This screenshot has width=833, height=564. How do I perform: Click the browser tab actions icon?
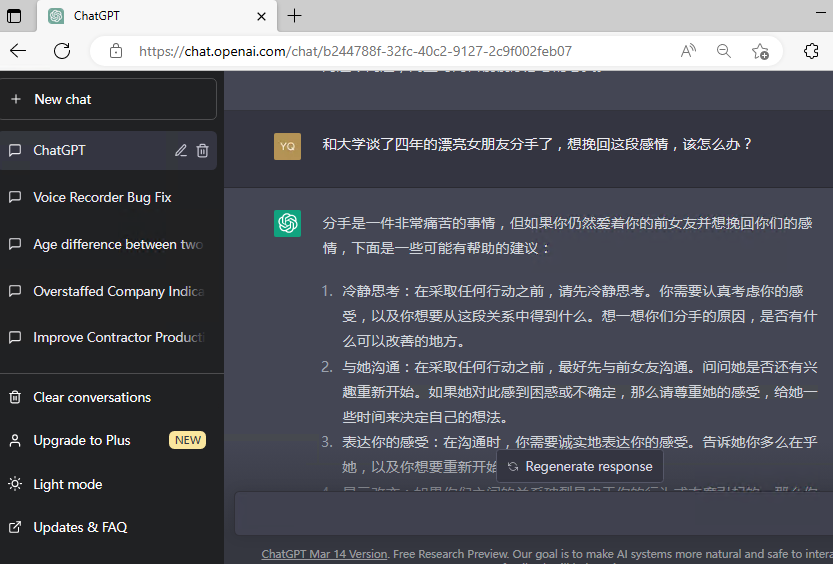click(14, 16)
